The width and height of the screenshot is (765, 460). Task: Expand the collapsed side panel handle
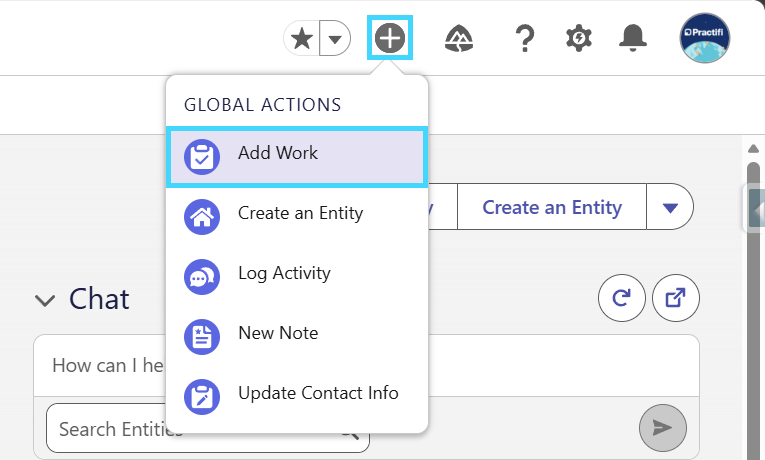tap(755, 209)
